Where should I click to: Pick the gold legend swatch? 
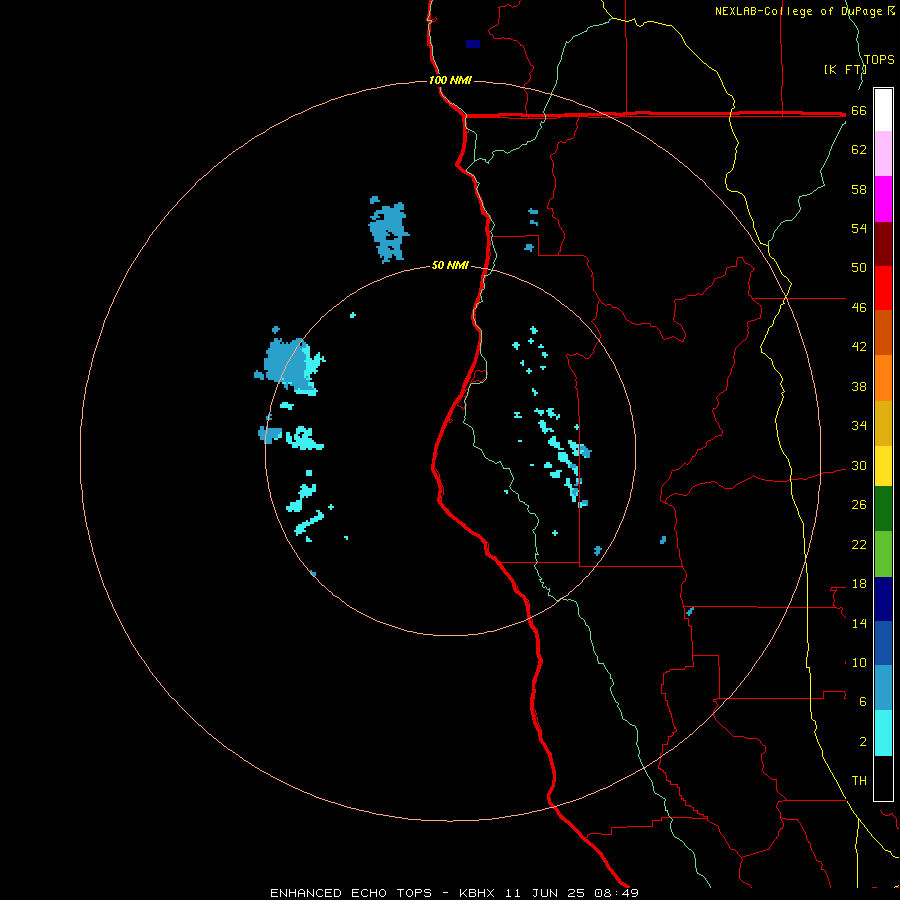[883, 423]
